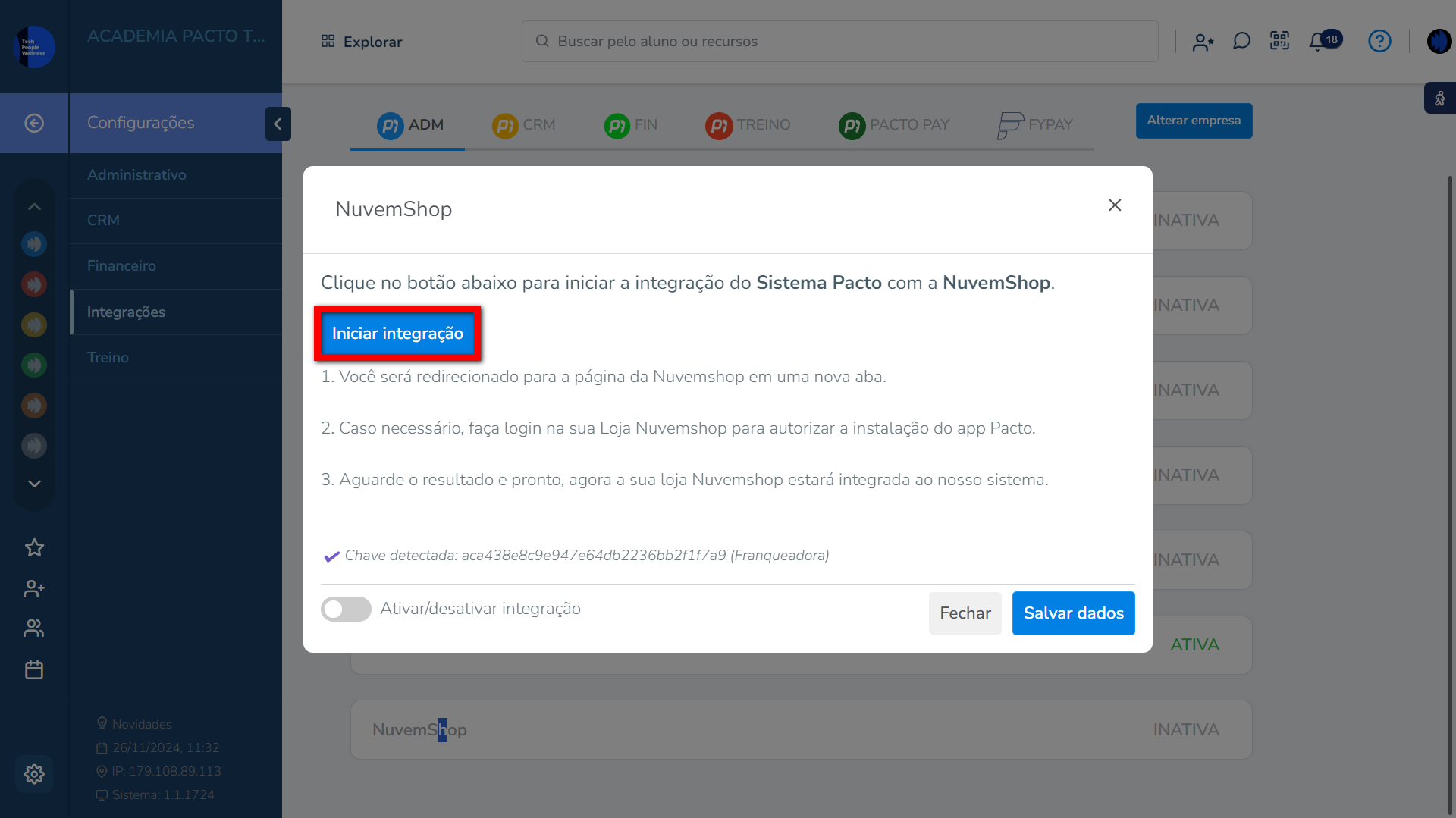Click the settings gear icon at bottom left
Image resolution: width=1456 pixels, height=818 pixels.
point(34,774)
